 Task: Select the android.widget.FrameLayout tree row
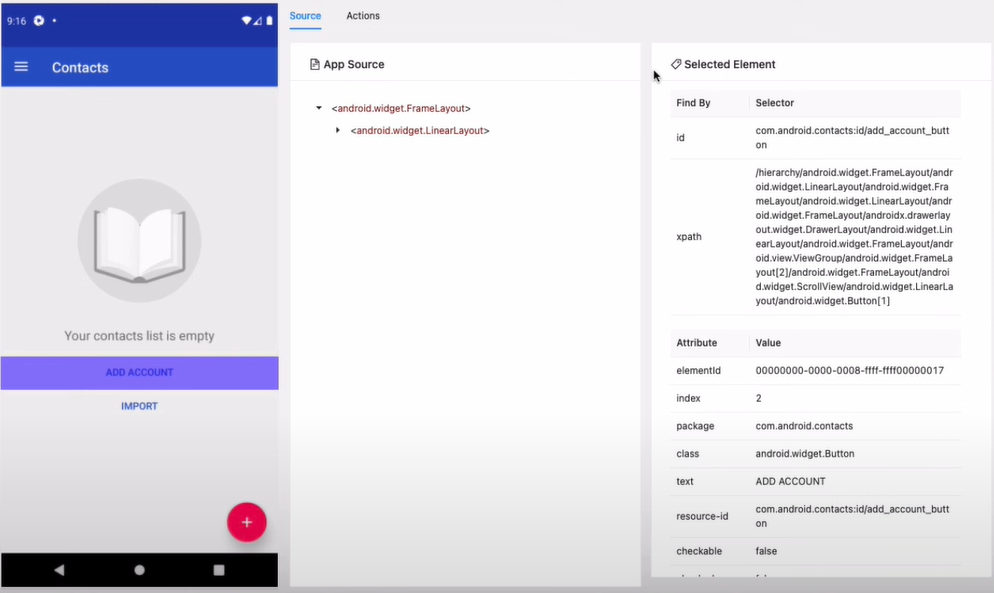[401, 108]
